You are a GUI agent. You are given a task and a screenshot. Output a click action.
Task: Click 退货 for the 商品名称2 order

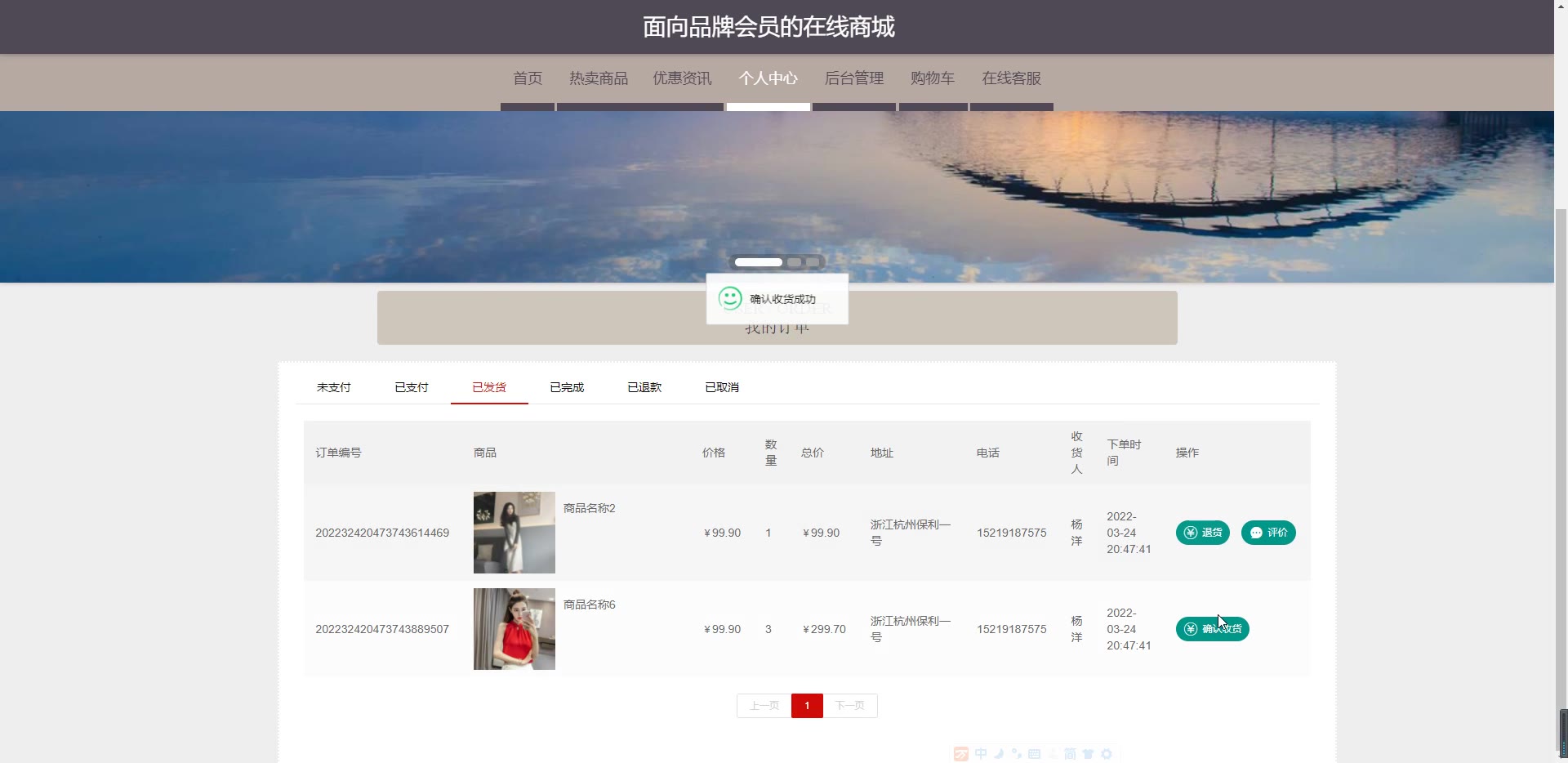[x=1203, y=533]
